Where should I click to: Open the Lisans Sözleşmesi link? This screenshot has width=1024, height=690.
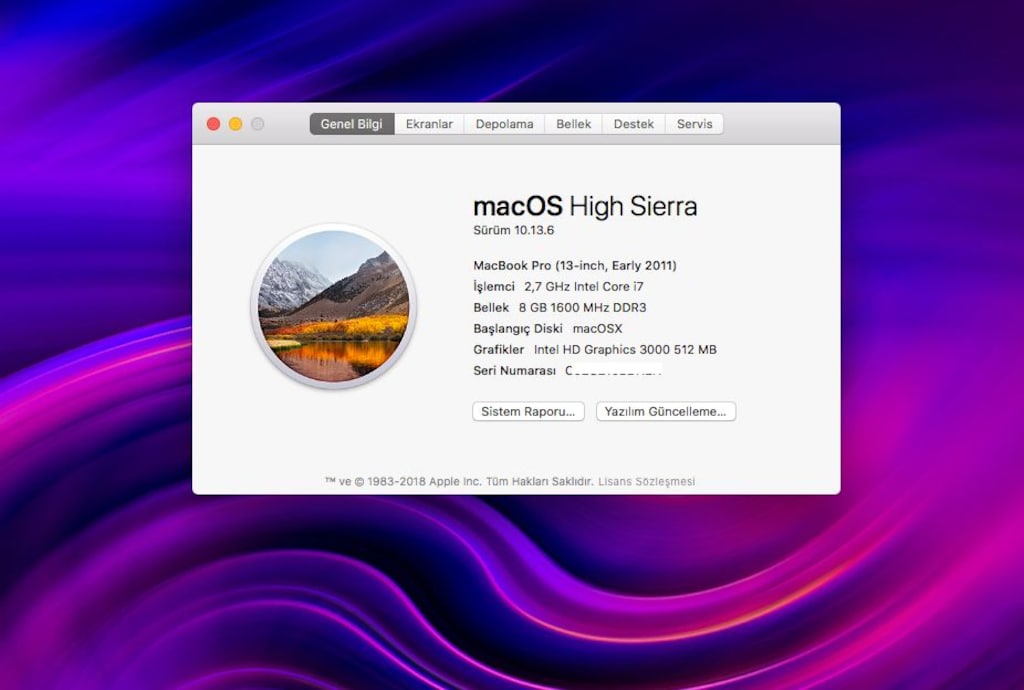[647, 482]
